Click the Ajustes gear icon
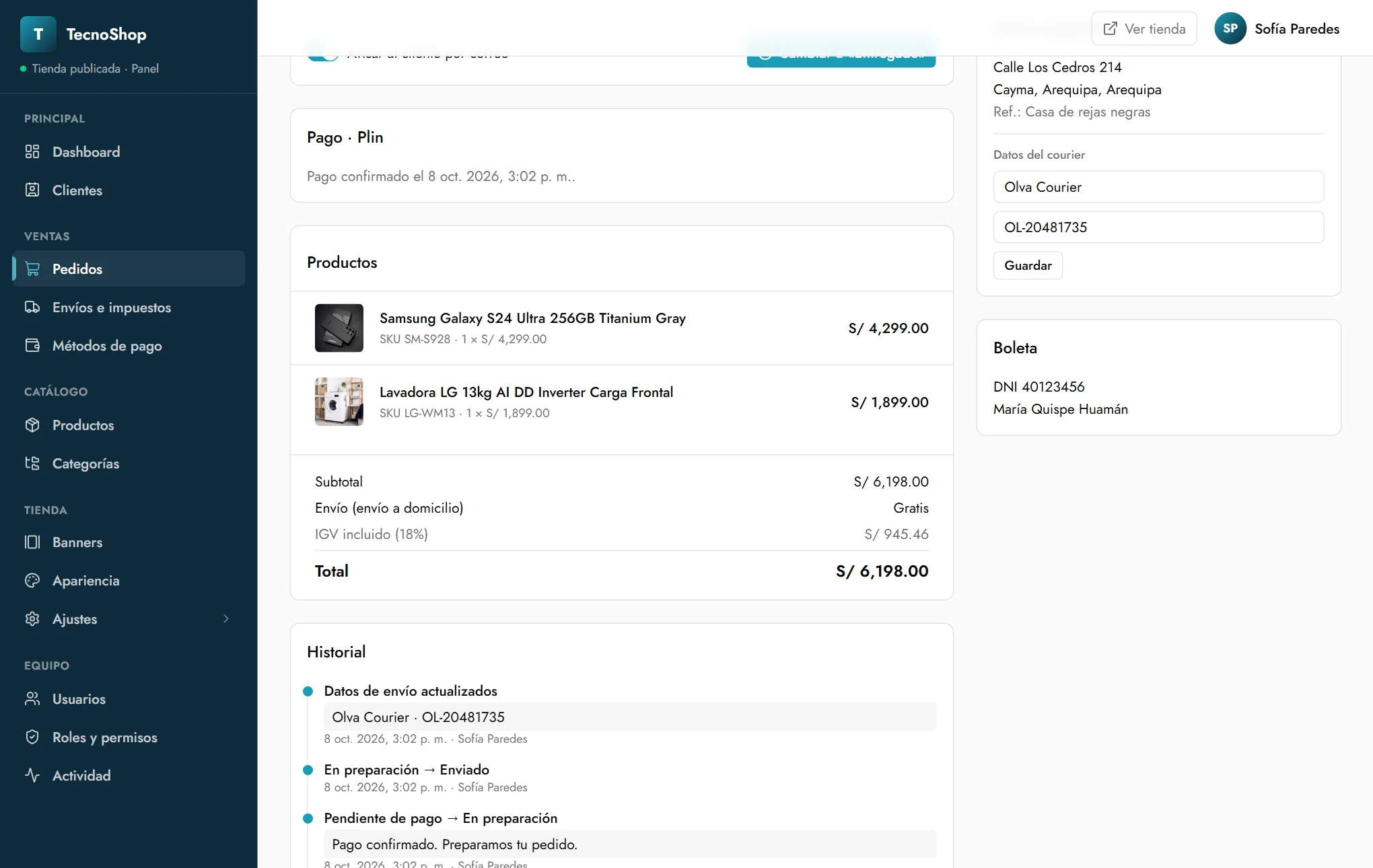1373x868 pixels. tap(32, 618)
